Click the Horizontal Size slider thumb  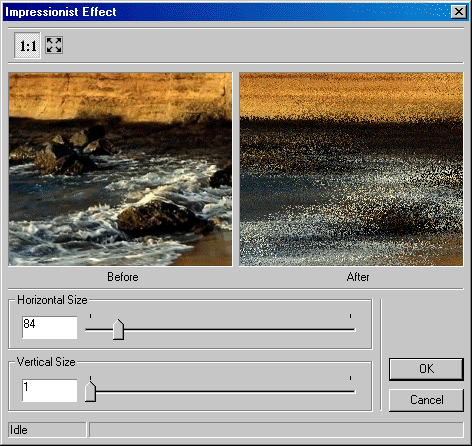pos(118,330)
